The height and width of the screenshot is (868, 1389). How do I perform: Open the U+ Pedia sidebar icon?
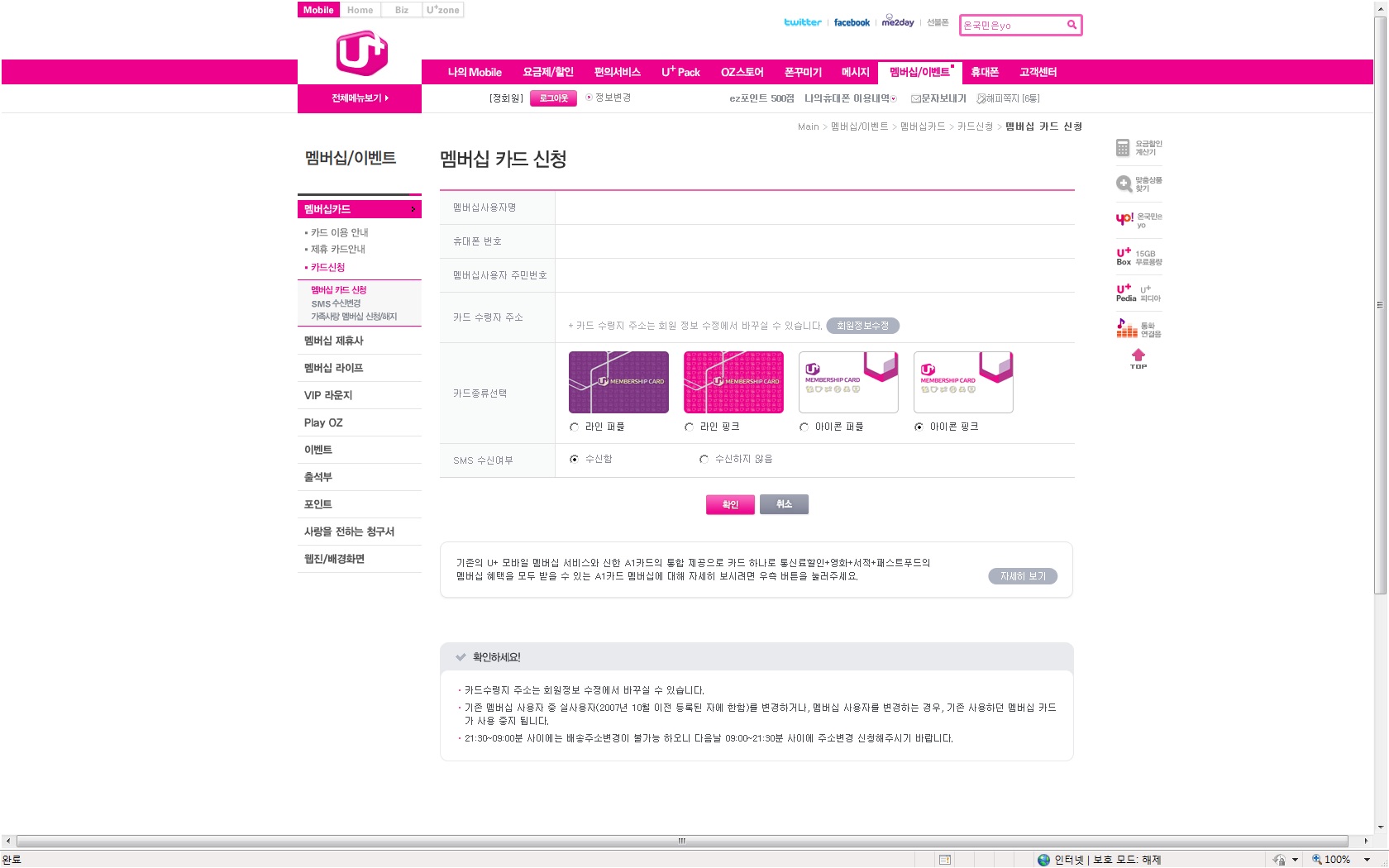pyautogui.click(x=1138, y=293)
